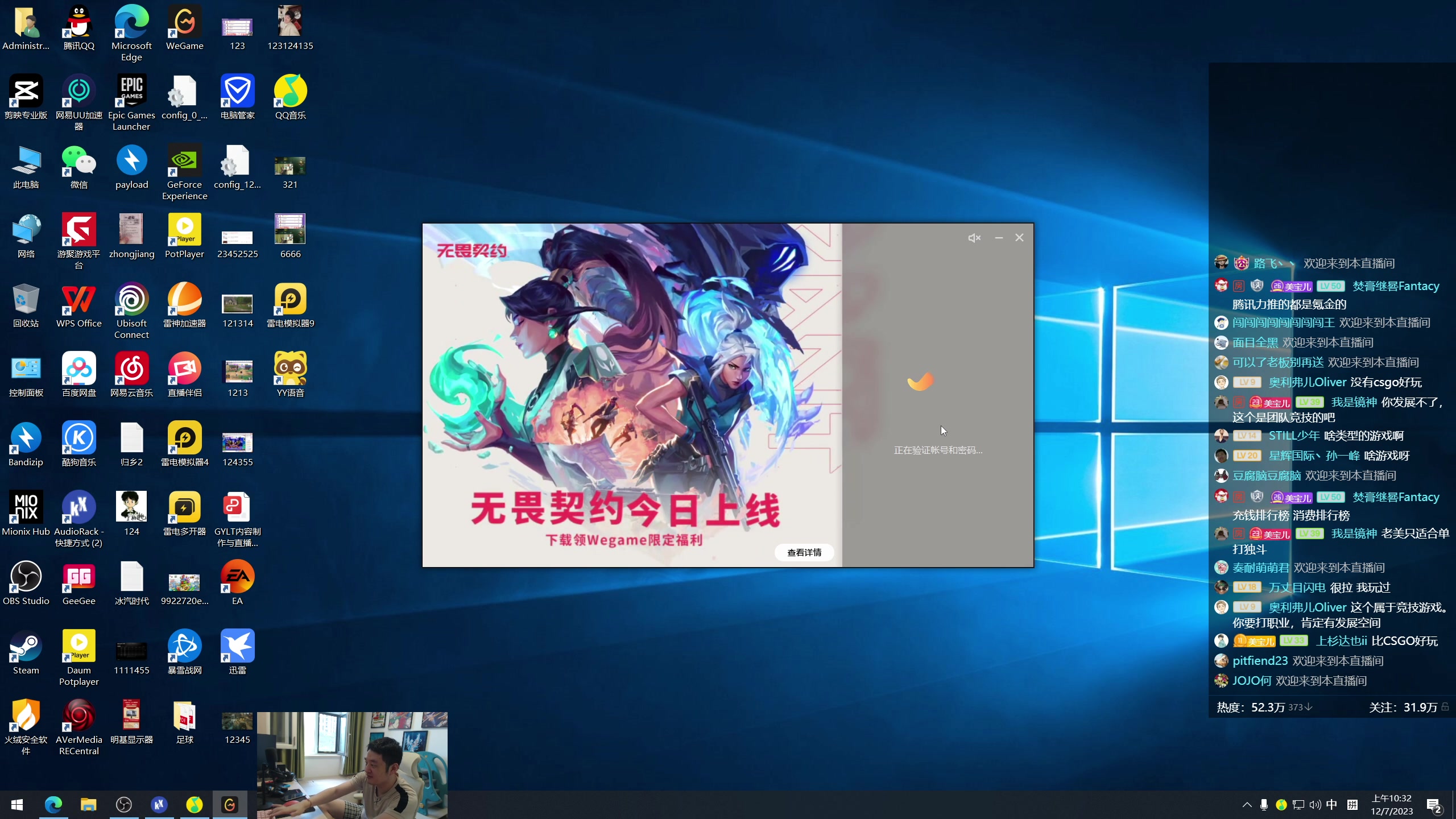Select the Bandizip desktop icon
1456x819 pixels.
click(x=26, y=444)
